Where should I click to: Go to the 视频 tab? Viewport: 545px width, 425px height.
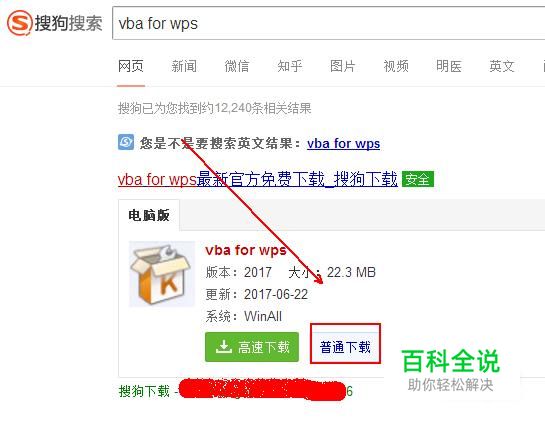coord(396,66)
